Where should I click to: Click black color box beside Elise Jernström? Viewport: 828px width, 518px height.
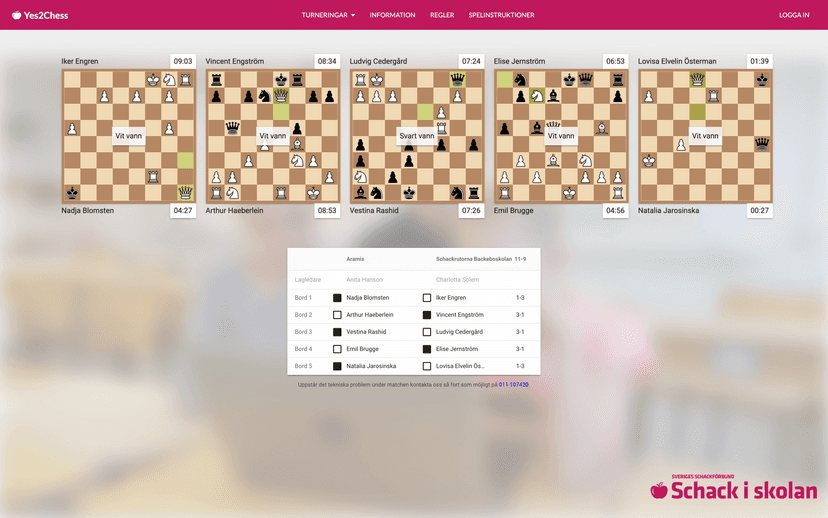point(427,349)
